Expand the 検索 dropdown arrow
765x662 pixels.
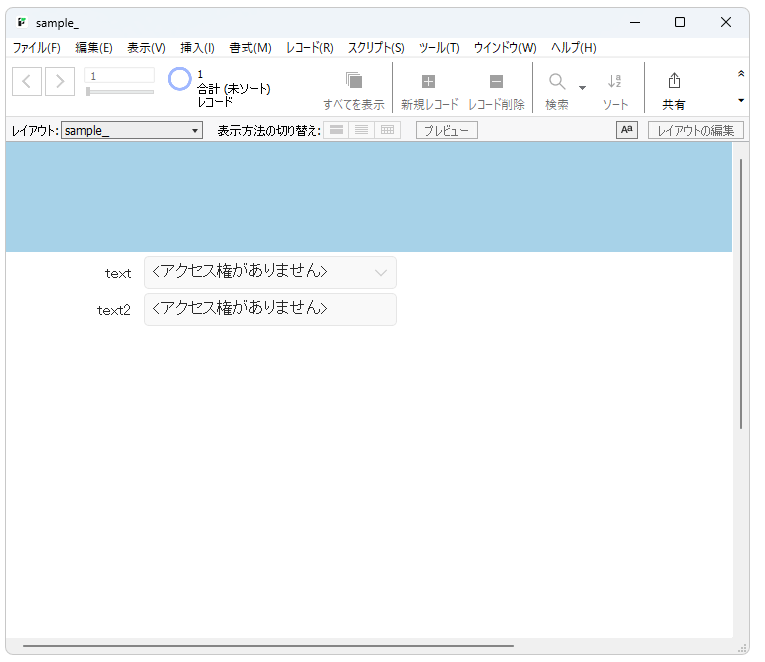582,88
